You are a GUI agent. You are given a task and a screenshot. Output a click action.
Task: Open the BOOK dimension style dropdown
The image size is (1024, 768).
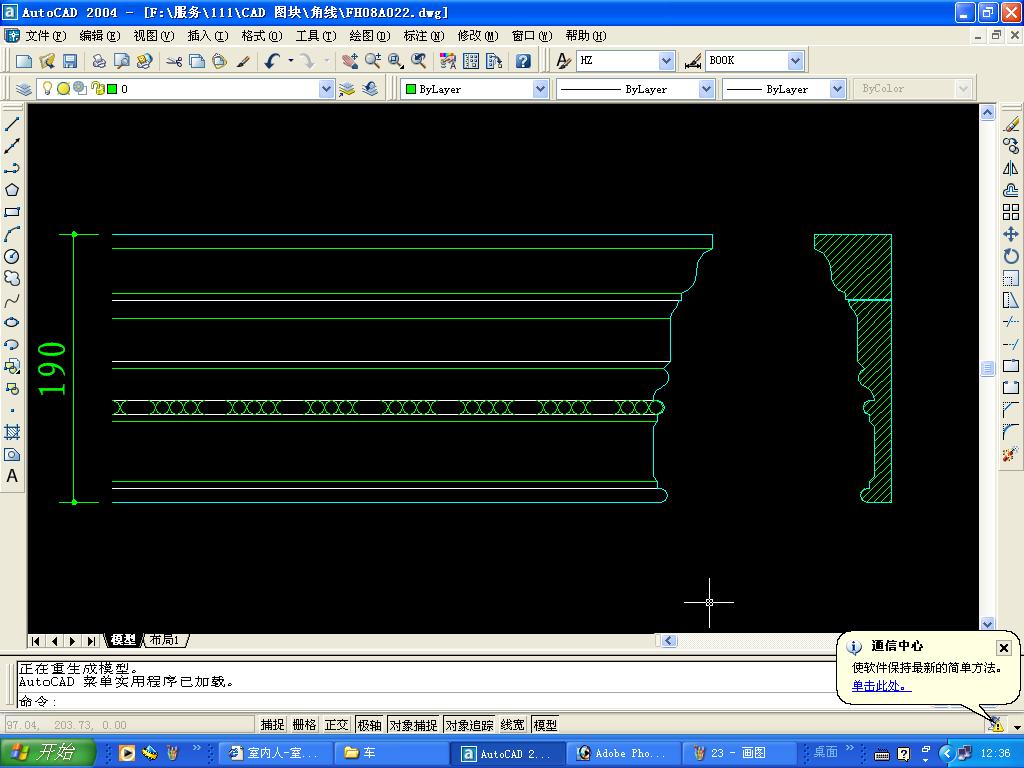tap(795, 61)
